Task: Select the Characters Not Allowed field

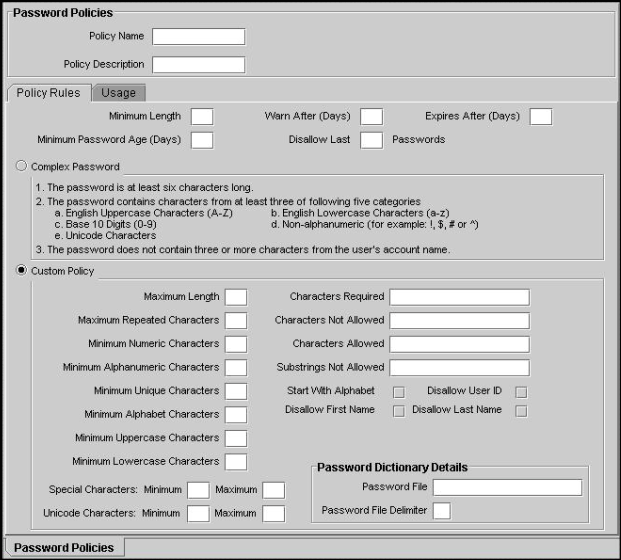Action: (459, 321)
